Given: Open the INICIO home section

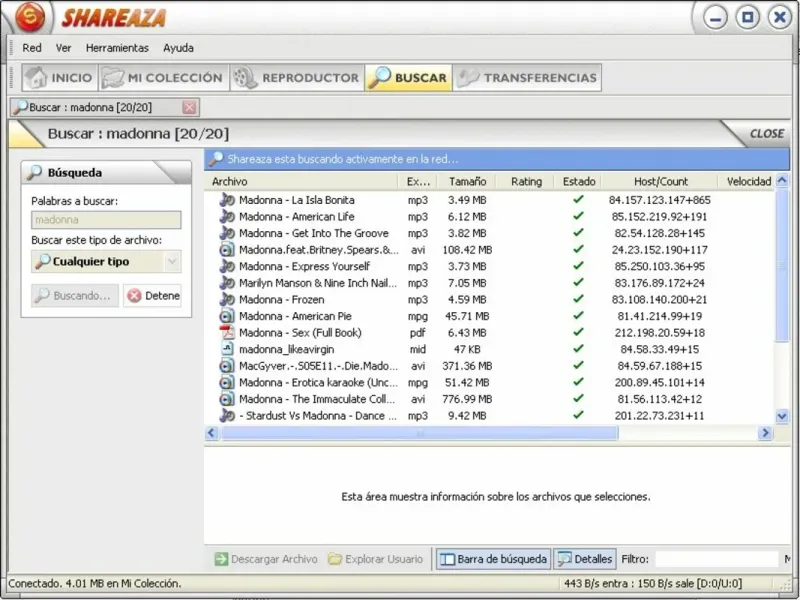Looking at the screenshot, I should click(60, 78).
